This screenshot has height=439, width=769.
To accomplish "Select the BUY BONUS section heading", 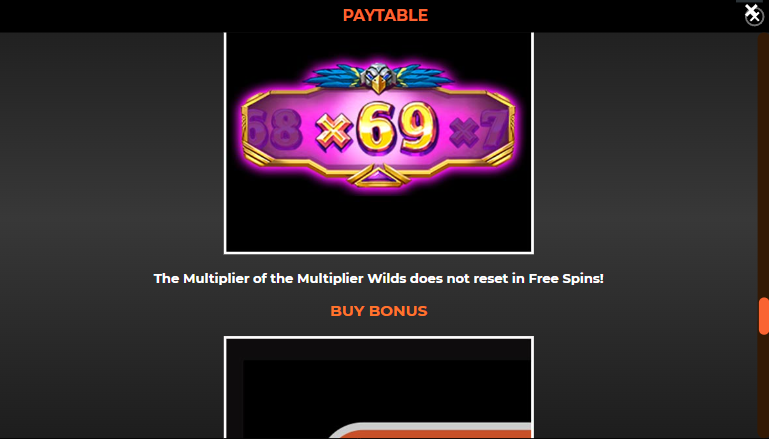I will point(379,311).
